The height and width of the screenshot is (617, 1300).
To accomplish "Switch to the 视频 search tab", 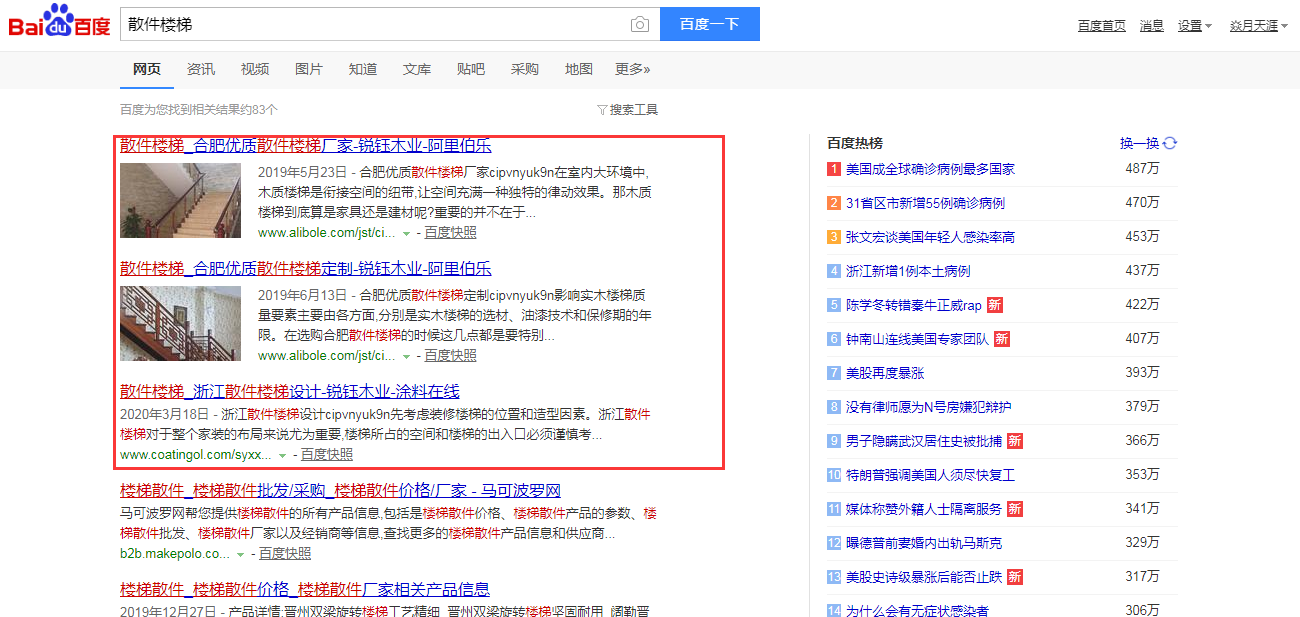I will (254, 69).
